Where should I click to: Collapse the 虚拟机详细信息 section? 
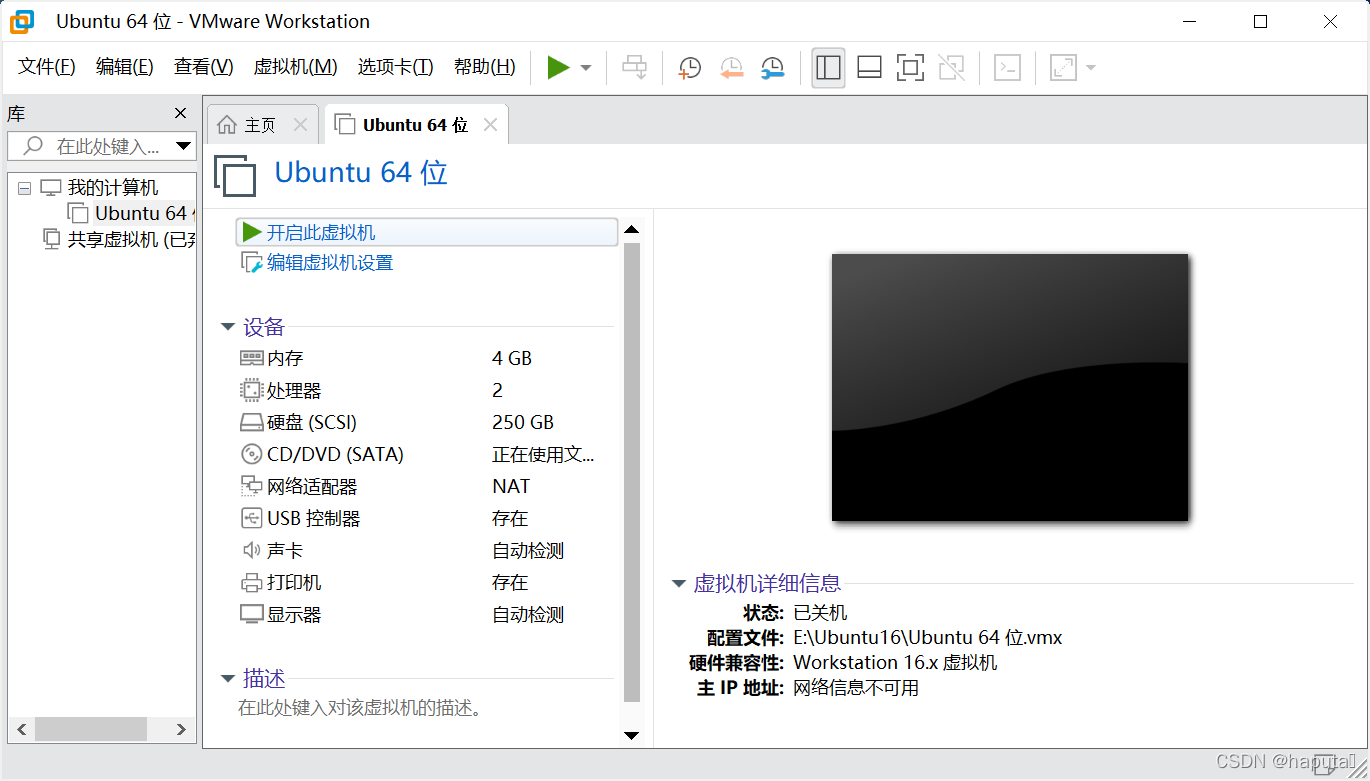pyautogui.click(x=679, y=584)
